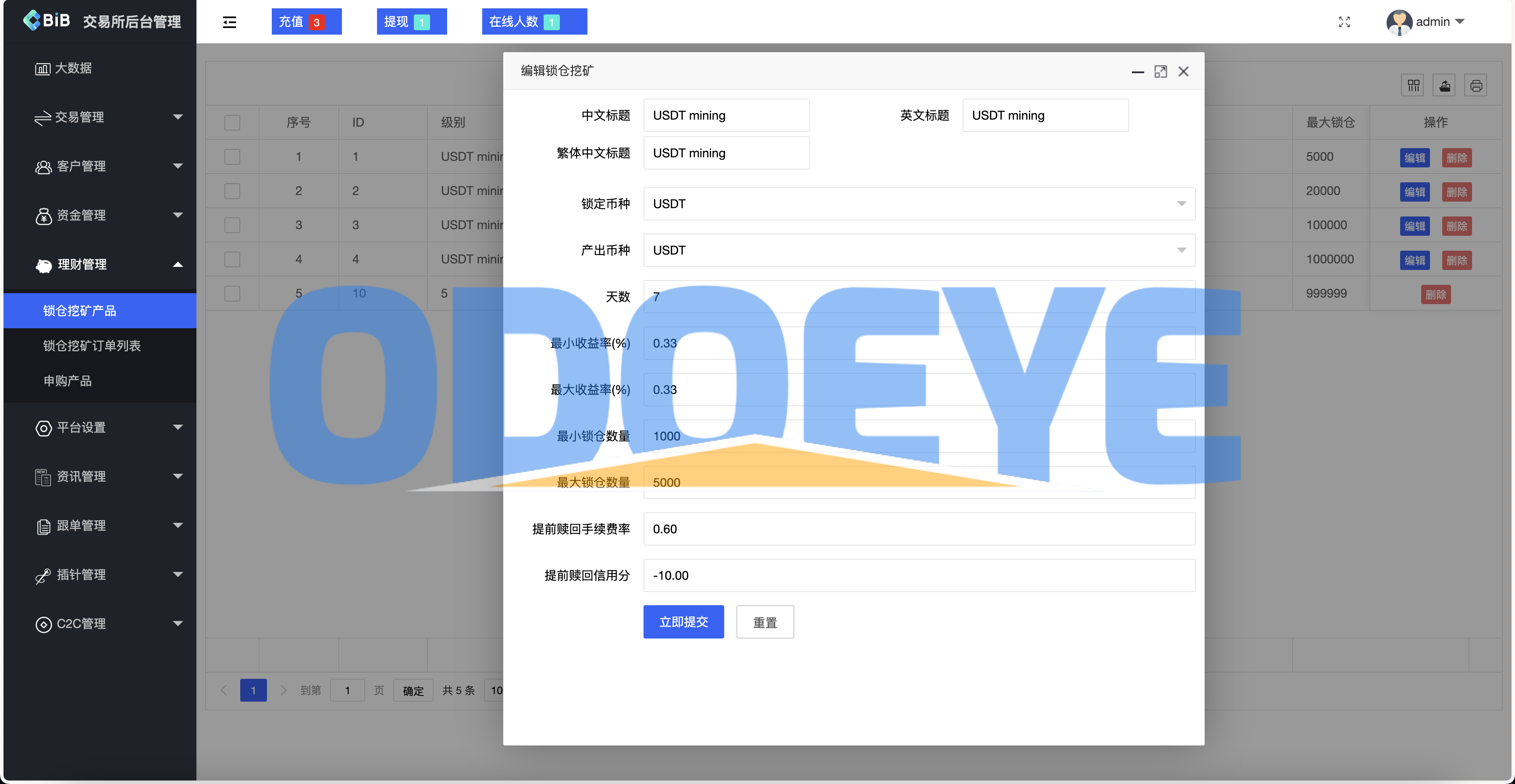Go to previous page arrow

click(224, 690)
